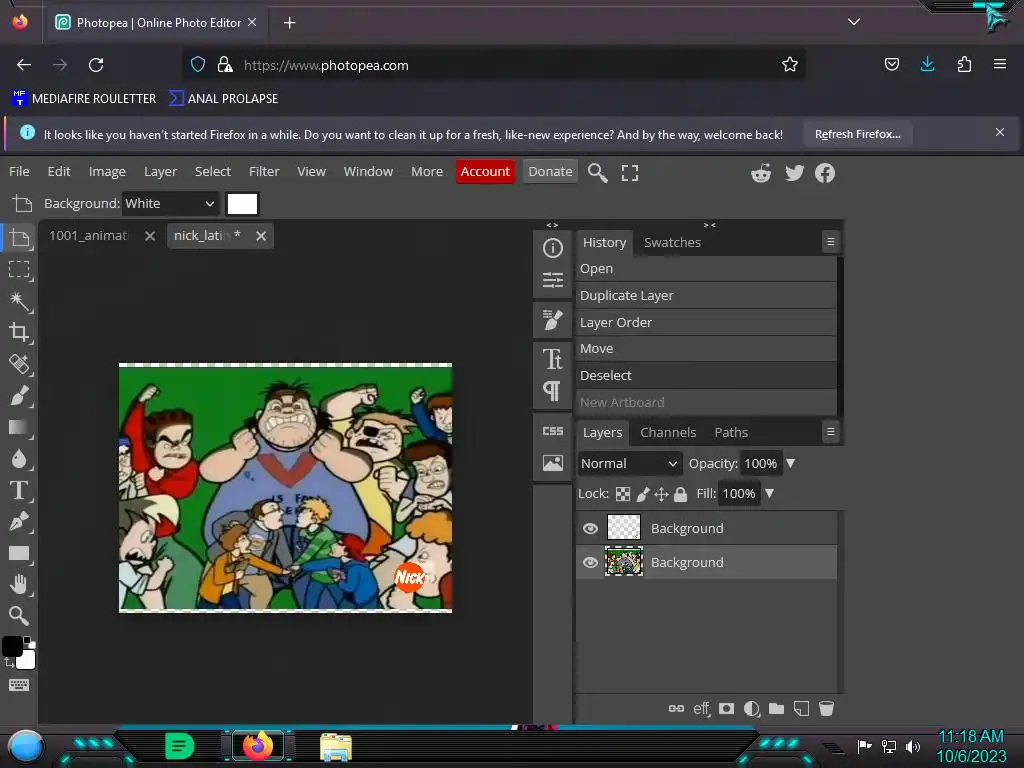The image size is (1024, 768).
Task: Open the File menu
Action: tap(19, 171)
